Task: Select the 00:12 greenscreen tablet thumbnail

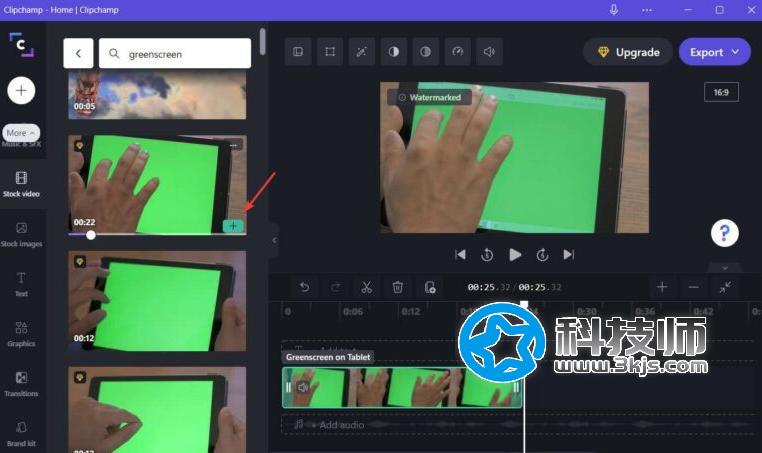Action: (x=157, y=301)
